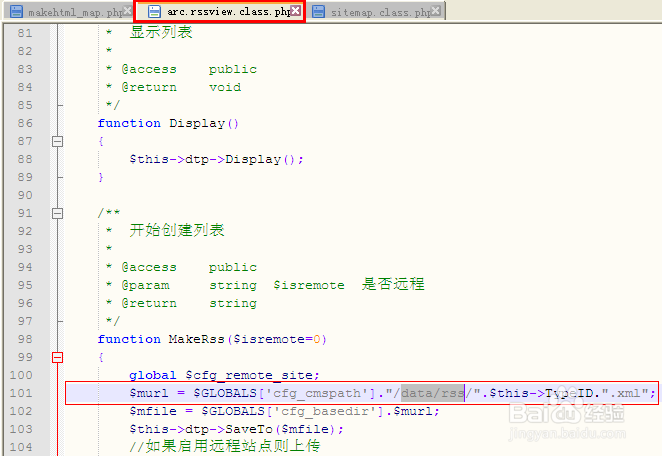Click the comment text '显示列表'
The width and height of the screenshot is (662, 456).
161,33
